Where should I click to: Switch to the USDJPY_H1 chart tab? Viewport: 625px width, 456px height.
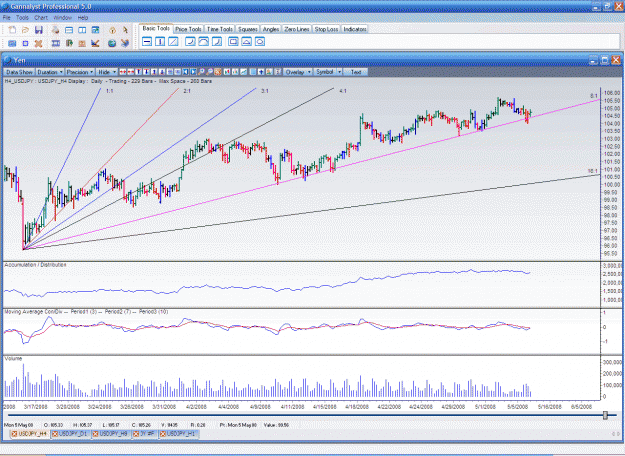pyautogui.click(x=179, y=434)
